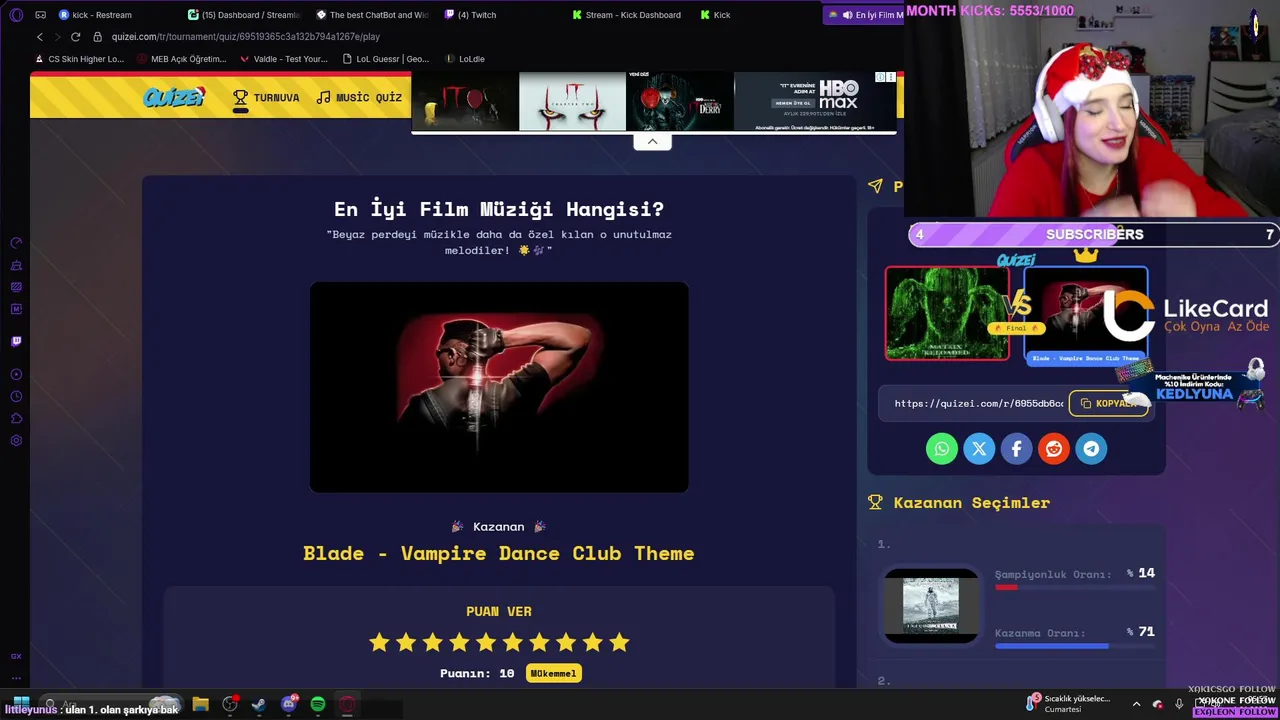Open Spotify from the Windows taskbar
The image size is (1280, 720).
coord(318,704)
